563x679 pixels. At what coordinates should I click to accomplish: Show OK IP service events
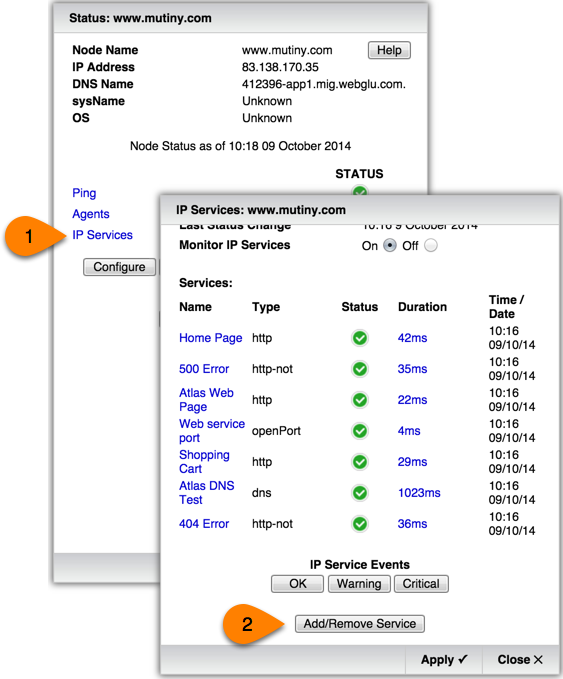click(297, 584)
